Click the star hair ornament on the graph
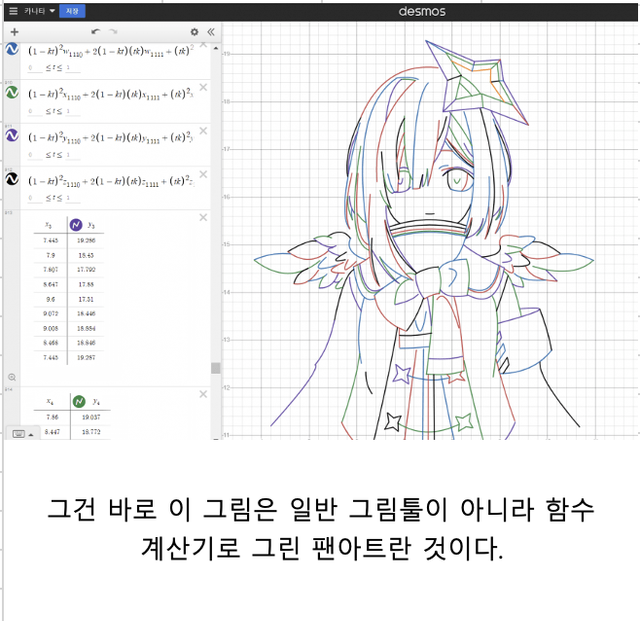This screenshot has width=640, height=621. click(x=476, y=82)
